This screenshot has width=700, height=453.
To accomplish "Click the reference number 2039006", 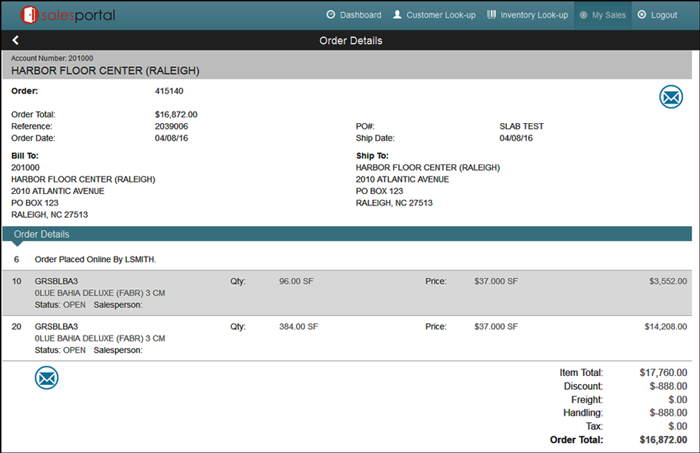I will [172, 126].
